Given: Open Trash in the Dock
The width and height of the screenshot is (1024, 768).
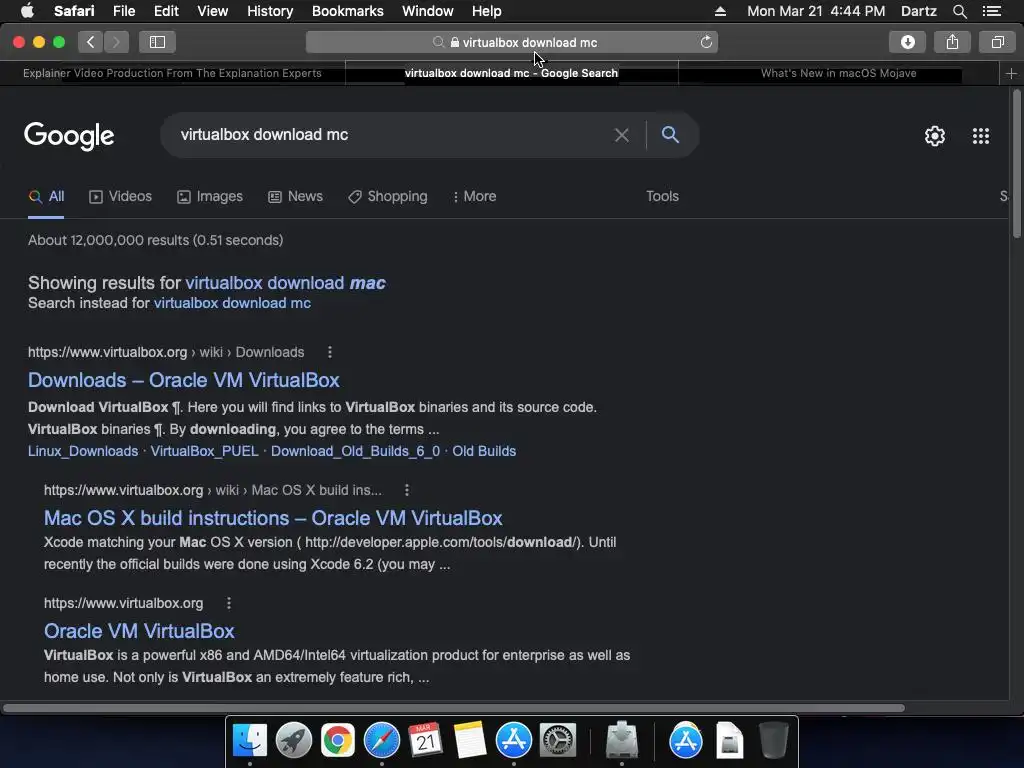Looking at the screenshot, I should pos(774,741).
